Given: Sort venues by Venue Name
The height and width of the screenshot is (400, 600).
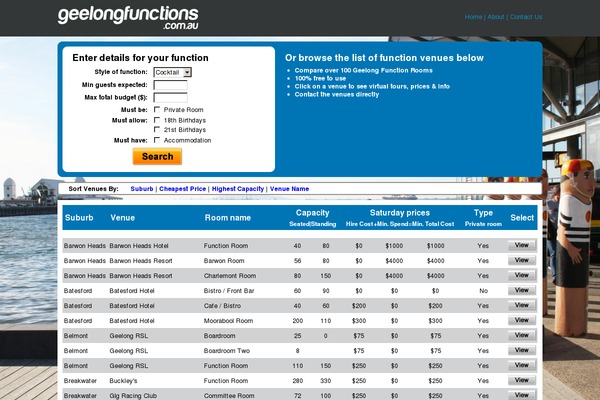Looking at the screenshot, I should point(289,189).
